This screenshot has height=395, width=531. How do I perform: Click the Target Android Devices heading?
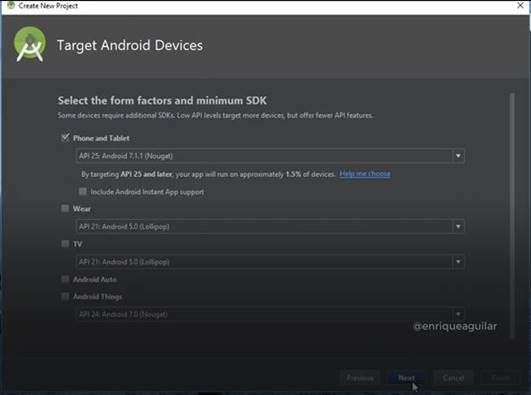(x=130, y=45)
